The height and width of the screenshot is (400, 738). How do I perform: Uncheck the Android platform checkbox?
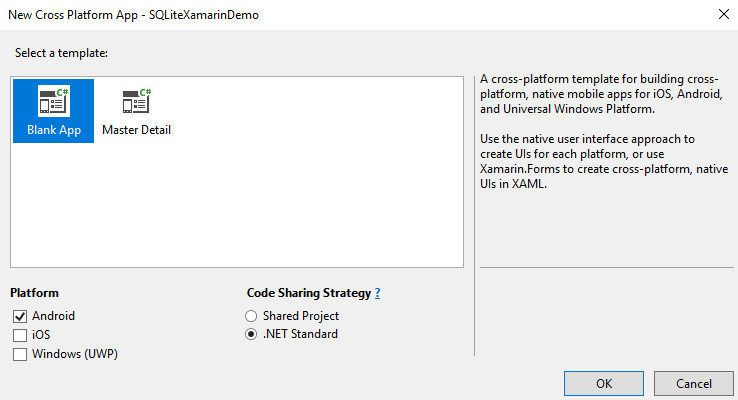tap(20, 316)
